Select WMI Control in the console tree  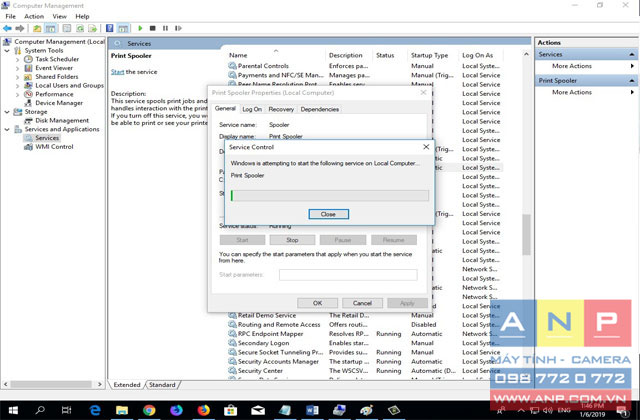point(54,147)
